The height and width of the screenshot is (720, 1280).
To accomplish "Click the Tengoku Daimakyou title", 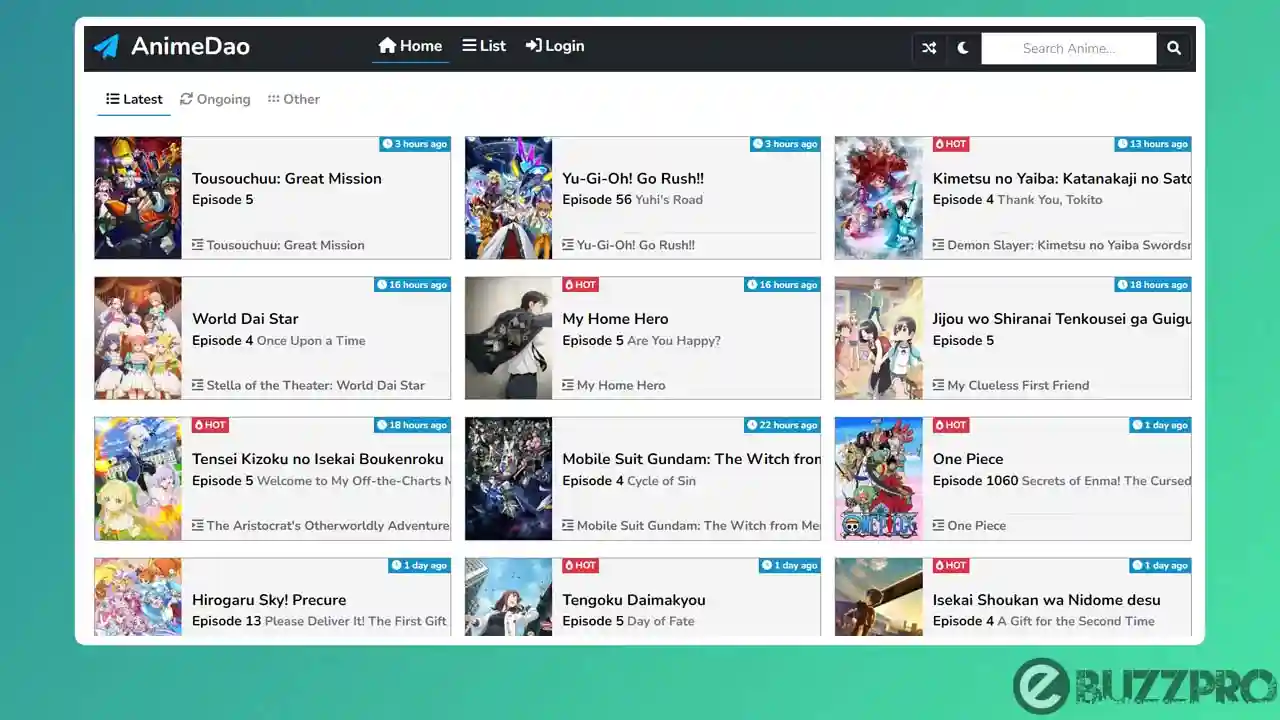I will point(634,600).
